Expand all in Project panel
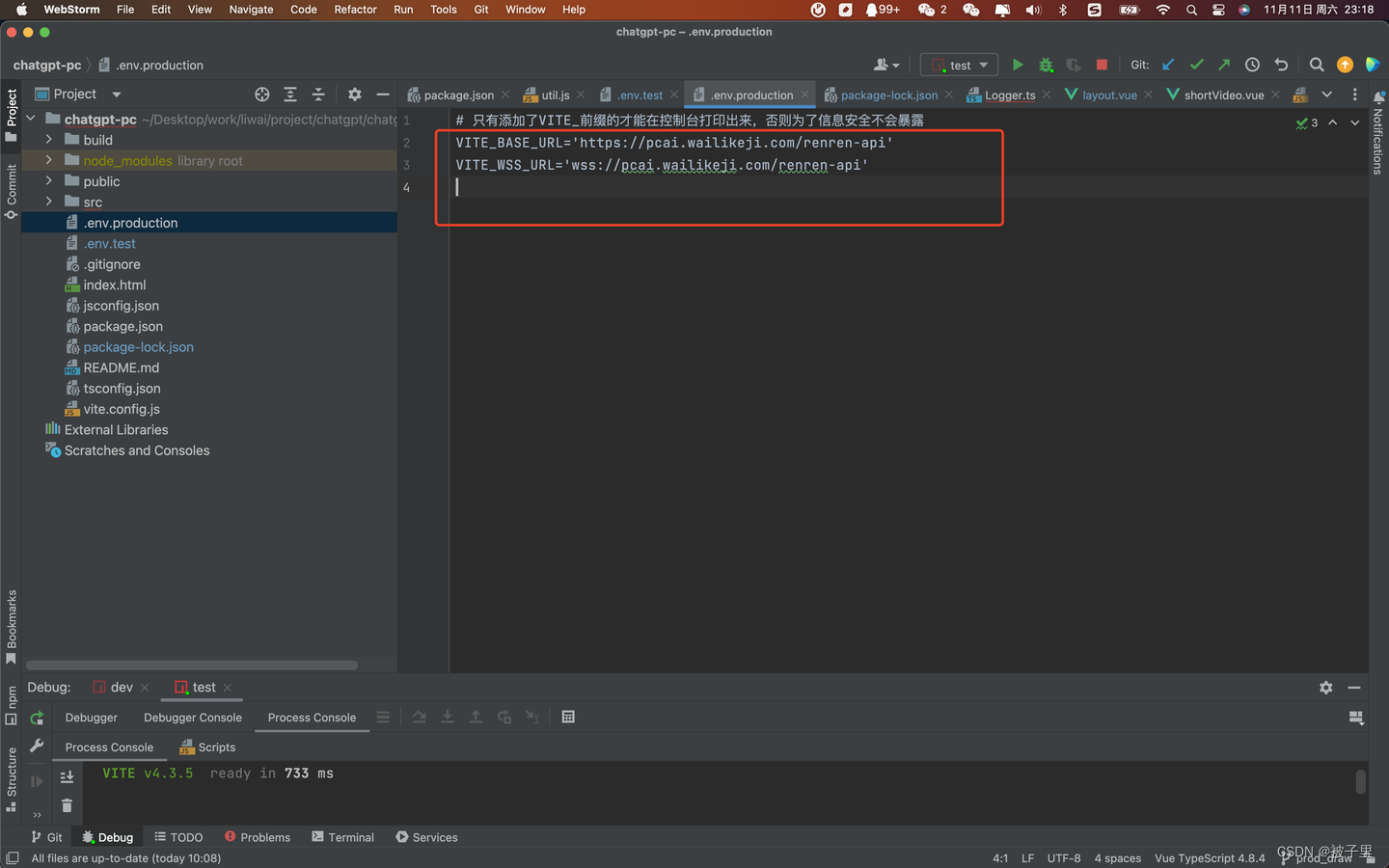 289,95
